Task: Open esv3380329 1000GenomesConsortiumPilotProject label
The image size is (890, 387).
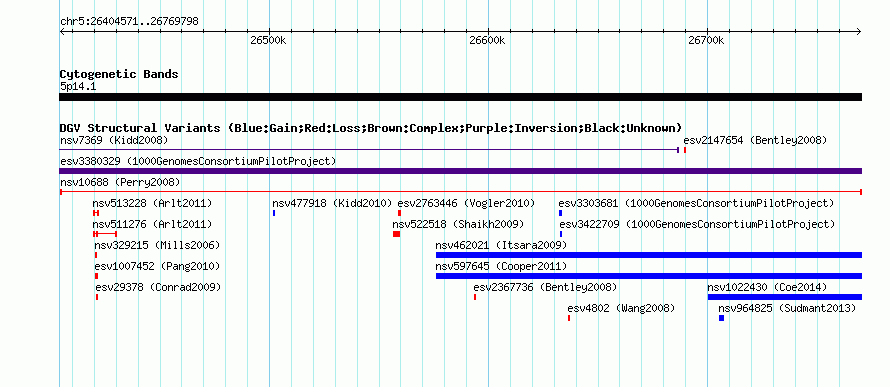Action: coord(198,162)
